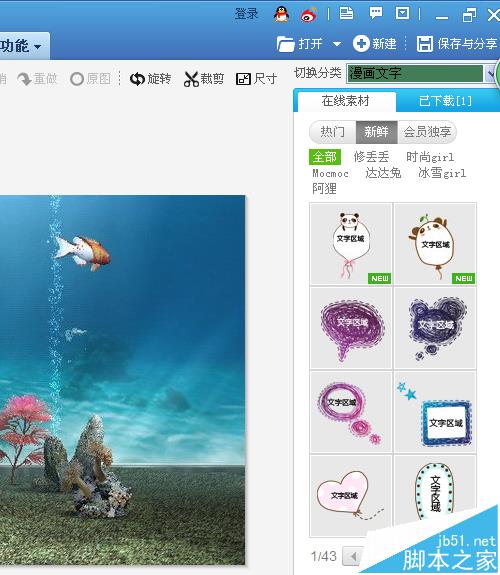500x575 pixels.
Task: Choose the 达达兔 category tag
Action: point(383,173)
